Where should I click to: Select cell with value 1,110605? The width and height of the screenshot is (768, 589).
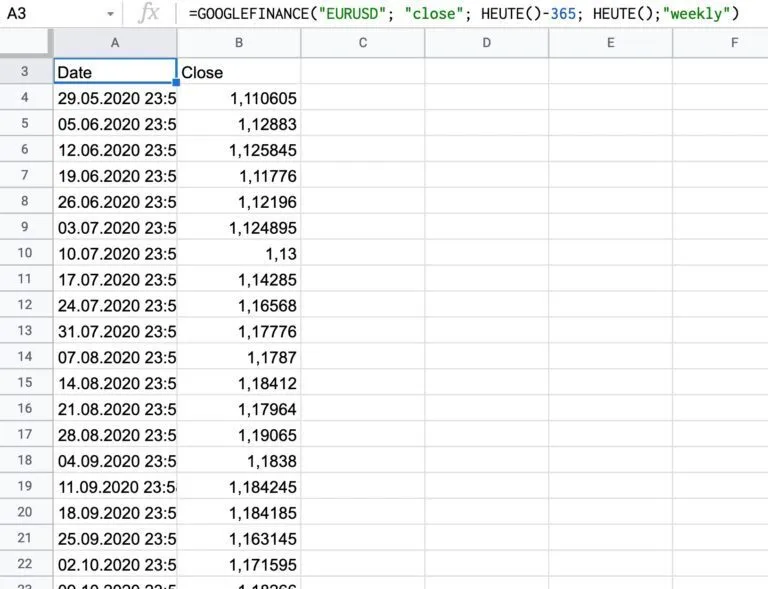(x=239, y=97)
